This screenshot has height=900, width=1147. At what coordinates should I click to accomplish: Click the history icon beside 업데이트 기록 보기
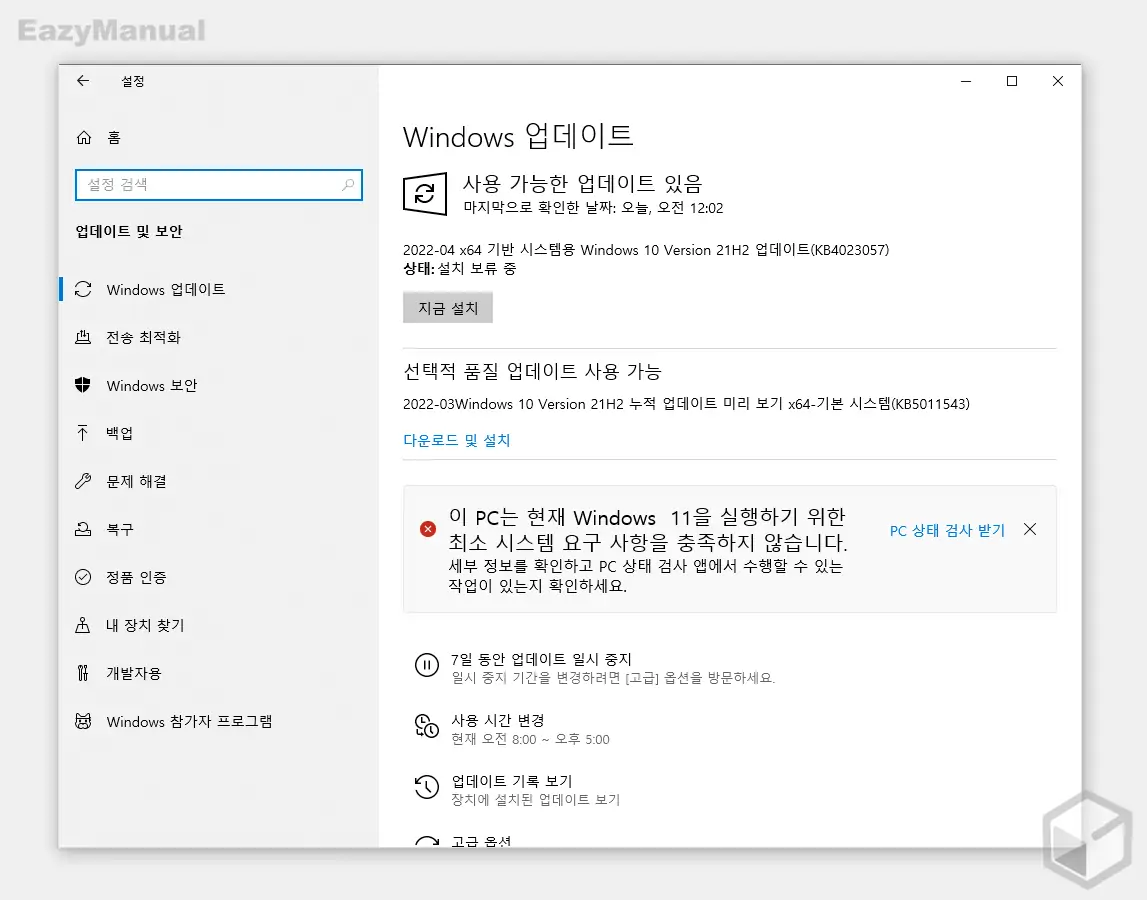click(x=427, y=788)
